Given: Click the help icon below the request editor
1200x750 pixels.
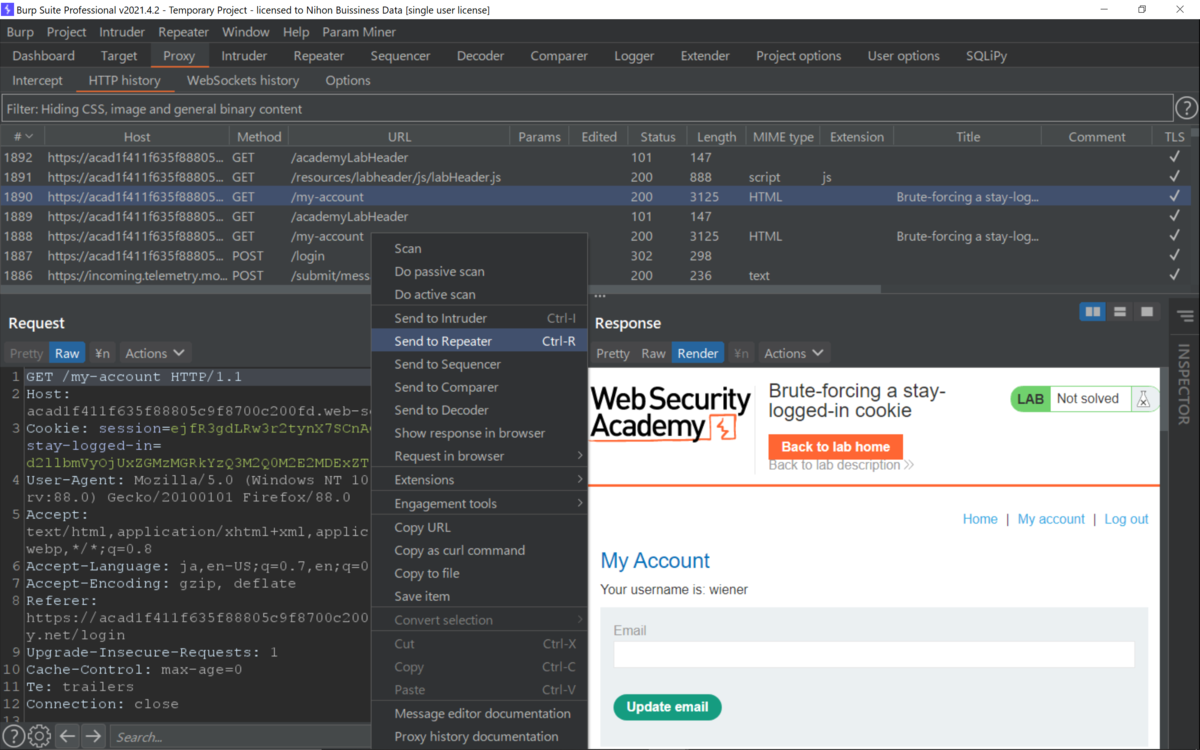Looking at the screenshot, I should [x=13, y=737].
